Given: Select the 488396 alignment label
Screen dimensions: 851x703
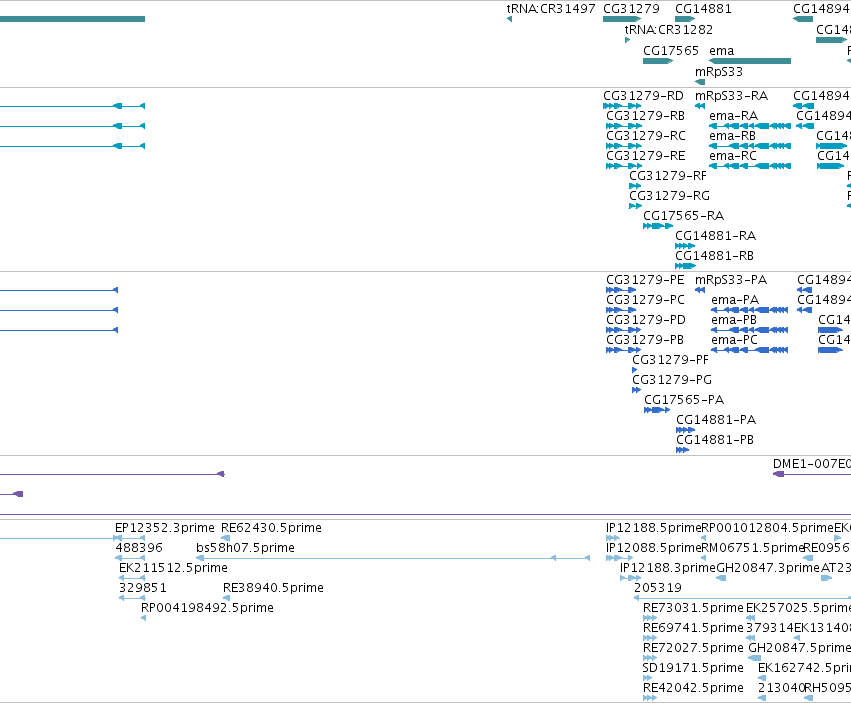Looking at the screenshot, I should (138, 548).
